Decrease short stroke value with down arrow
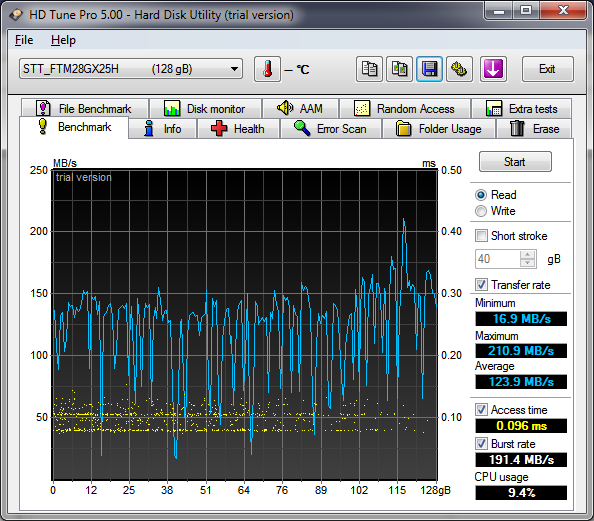594x521 pixels. [527, 263]
